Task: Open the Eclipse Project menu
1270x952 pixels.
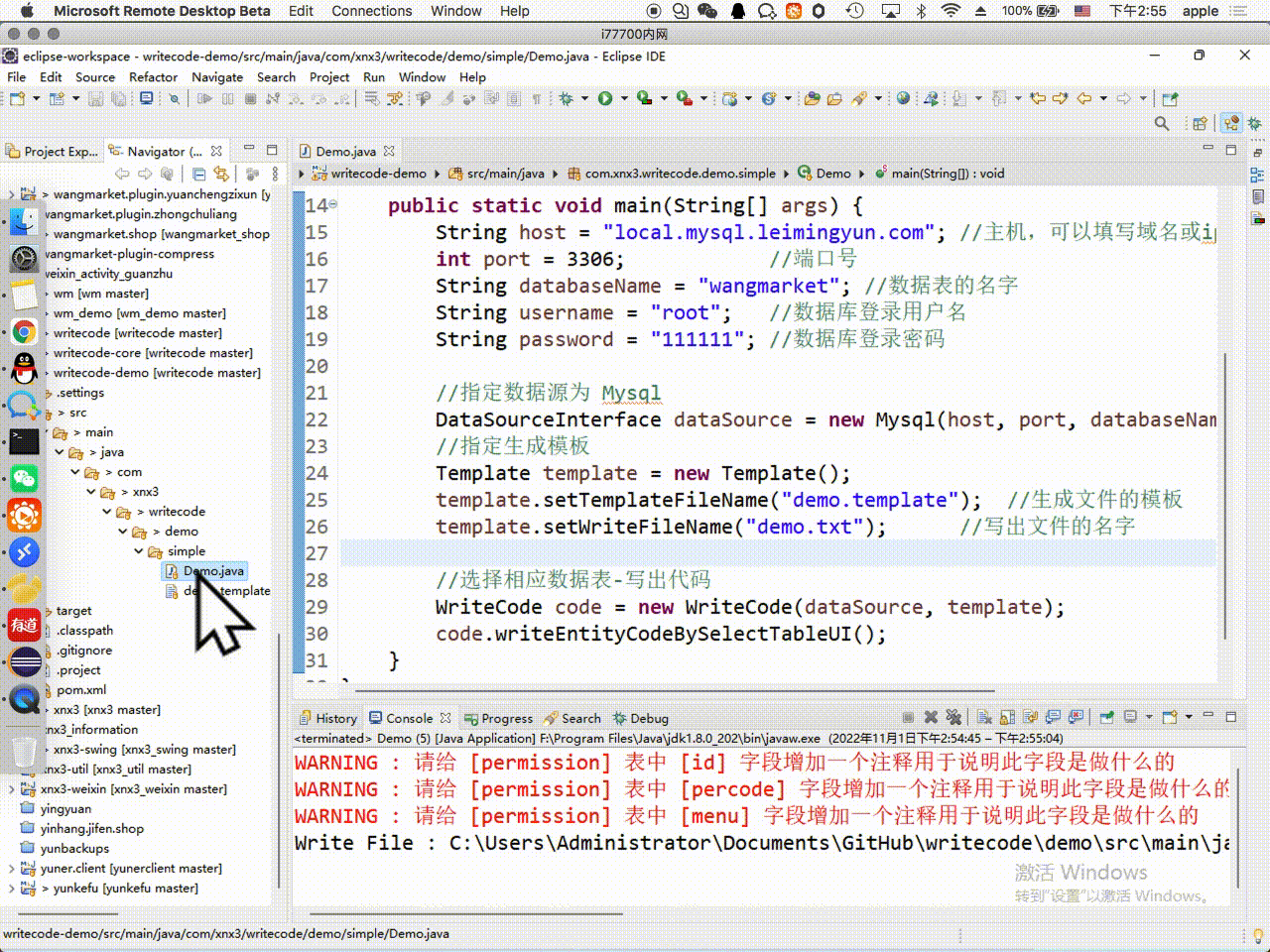Action: (x=329, y=77)
